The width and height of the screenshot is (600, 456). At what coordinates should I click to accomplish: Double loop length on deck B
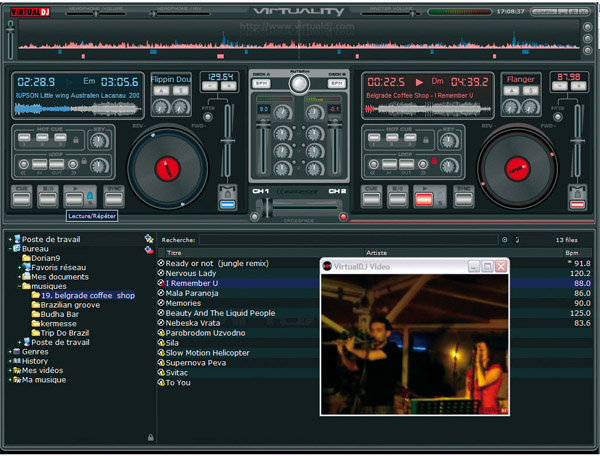pos(423,164)
